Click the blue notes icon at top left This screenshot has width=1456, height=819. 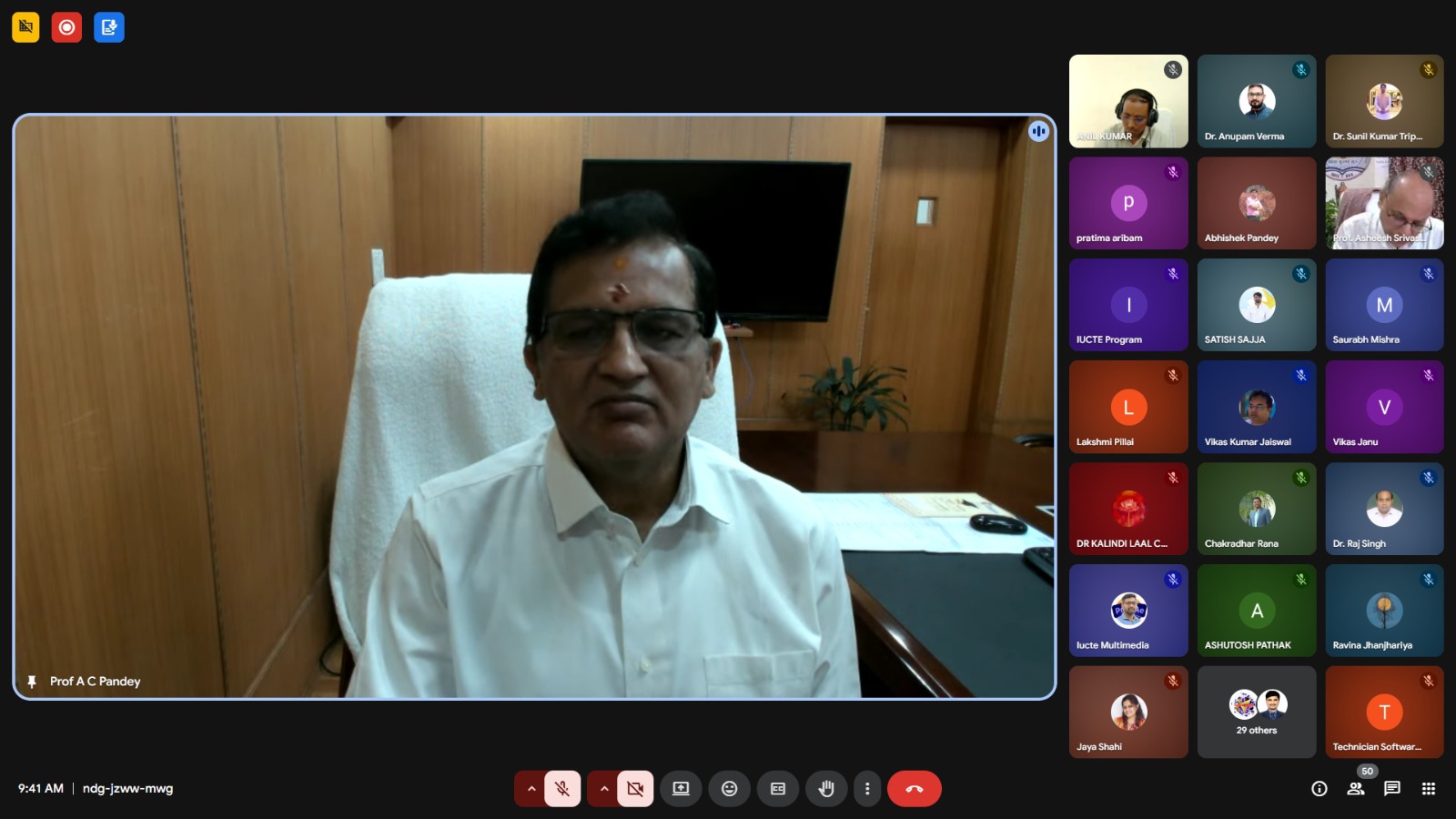108,27
